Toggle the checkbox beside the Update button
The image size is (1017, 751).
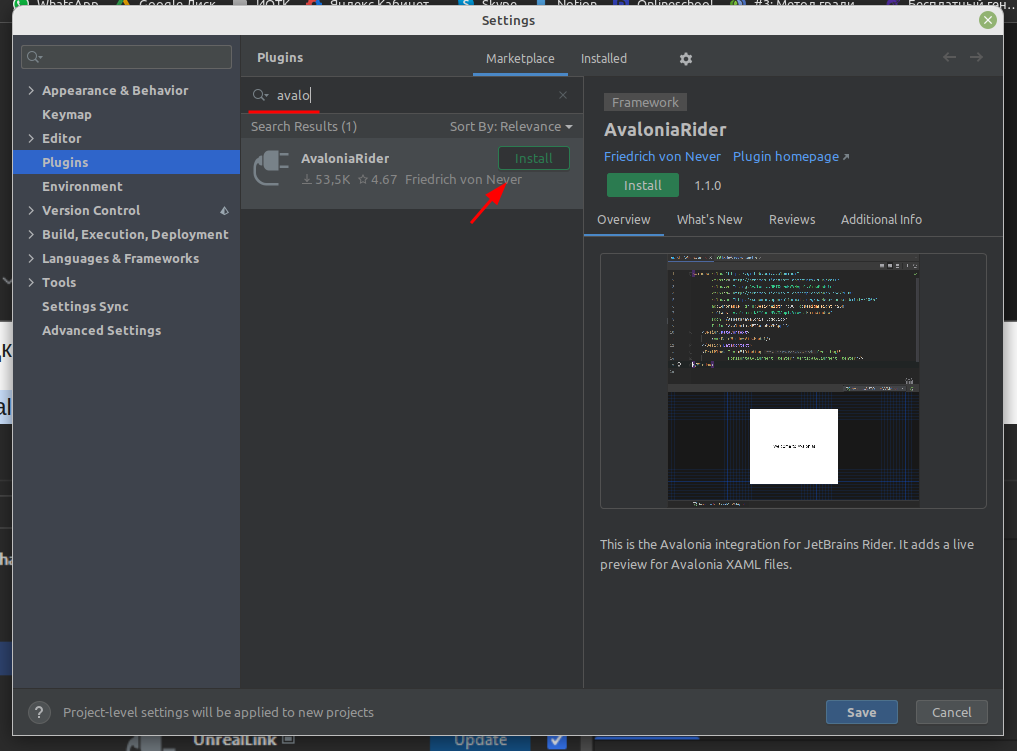557,741
